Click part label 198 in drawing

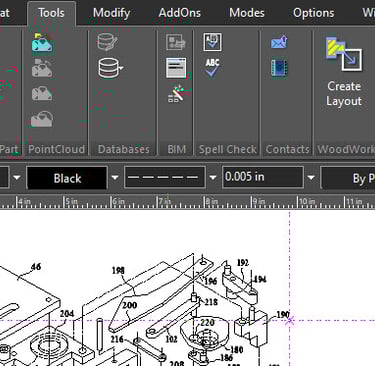point(118,270)
